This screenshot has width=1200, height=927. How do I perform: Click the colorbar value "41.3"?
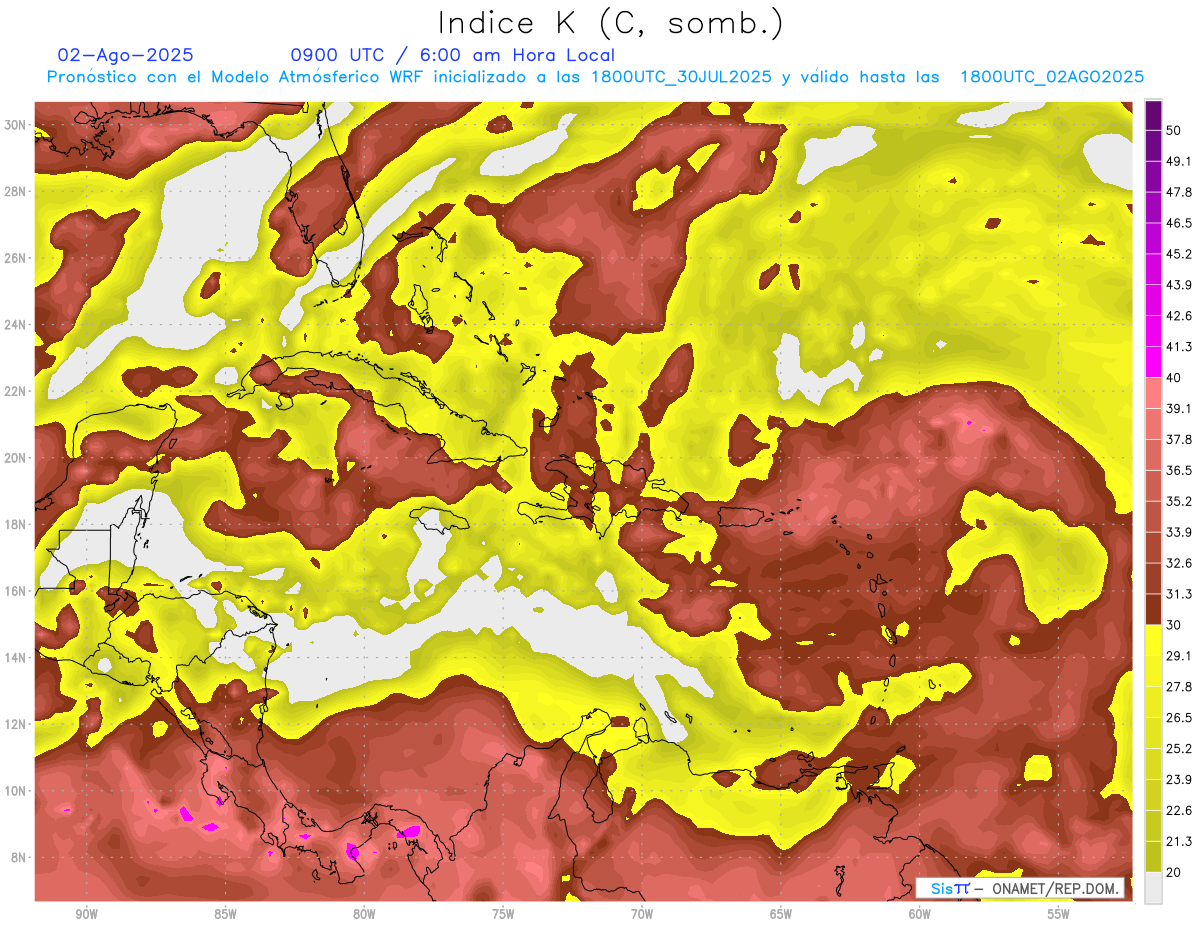coord(1179,347)
